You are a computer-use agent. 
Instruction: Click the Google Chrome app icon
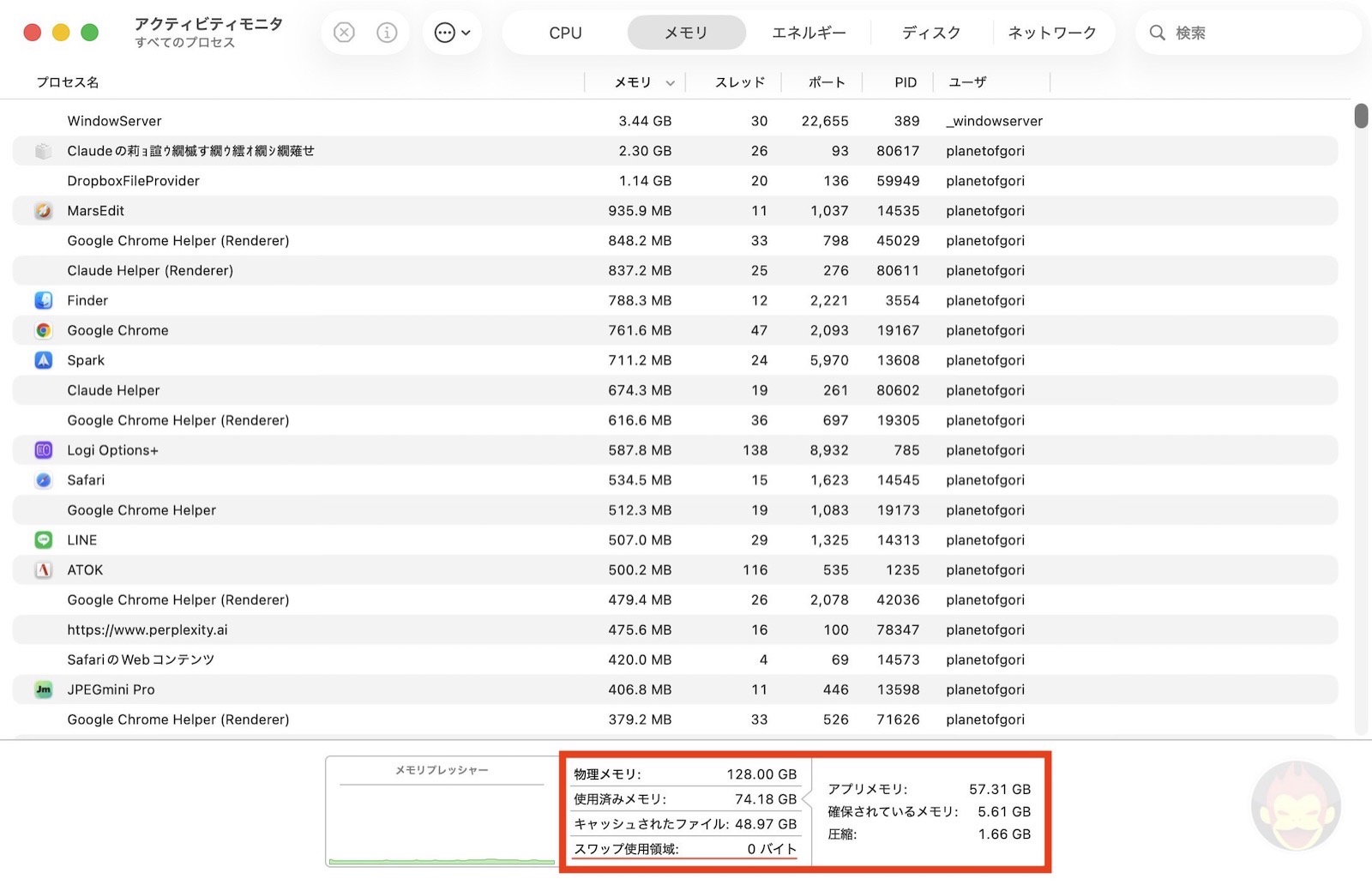44,331
